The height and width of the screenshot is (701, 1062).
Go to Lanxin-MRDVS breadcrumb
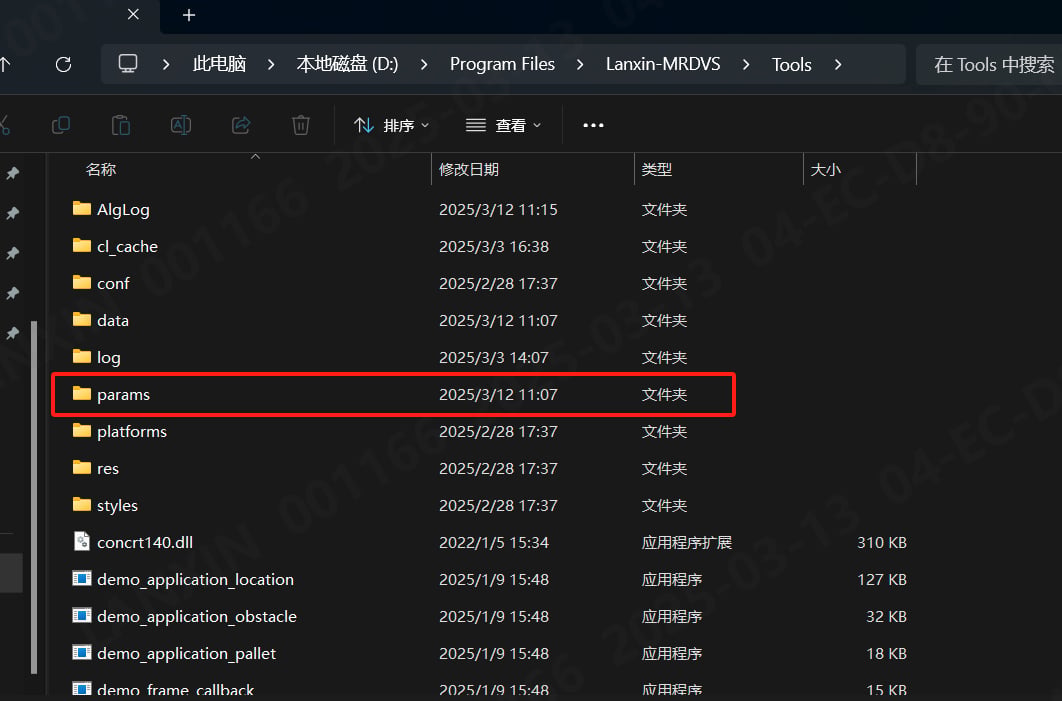(663, 64)
